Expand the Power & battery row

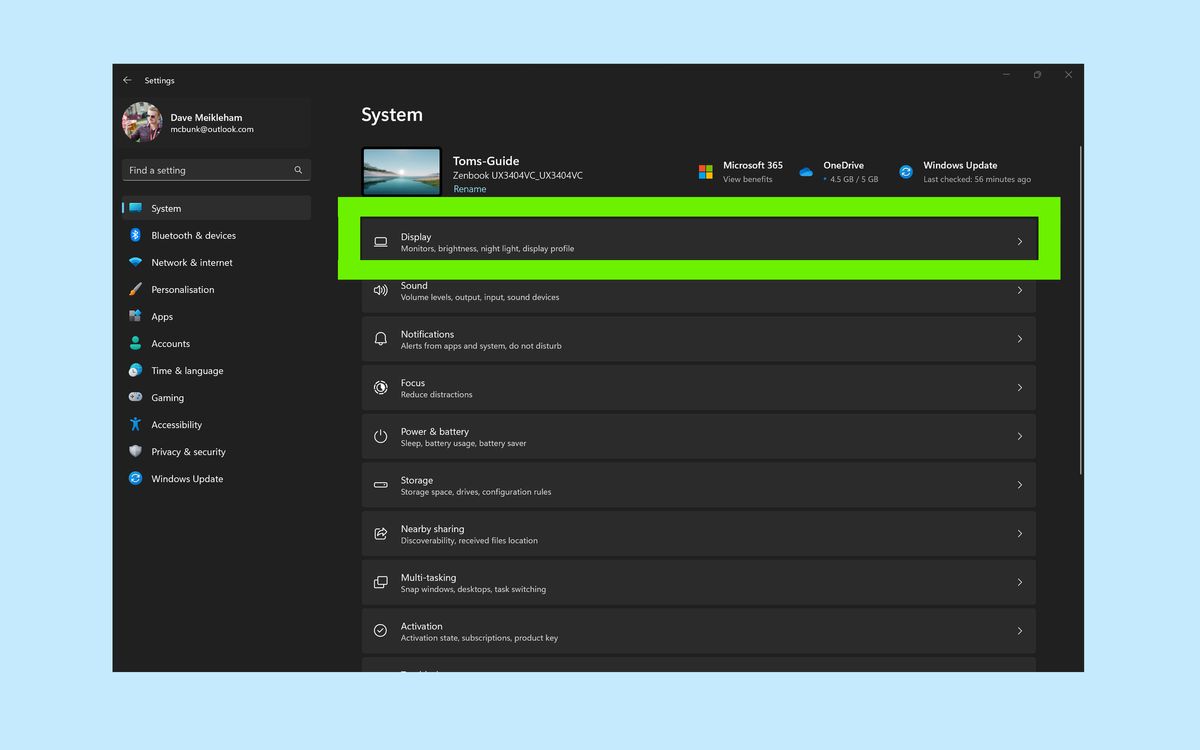coord(698,436)
